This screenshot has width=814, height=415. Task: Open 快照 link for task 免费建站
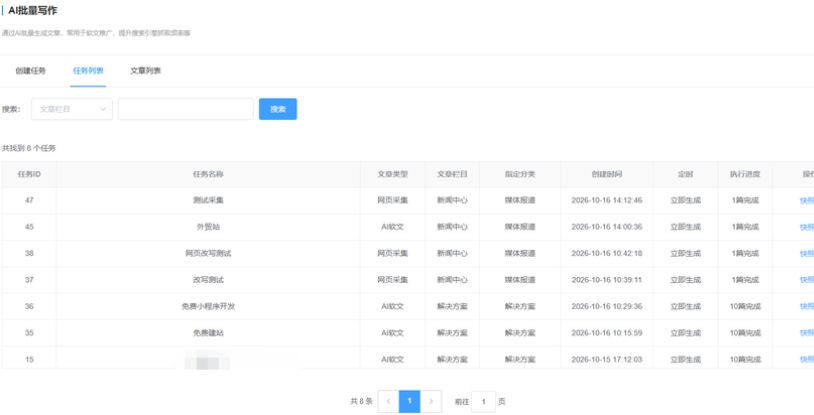[807, 333]
